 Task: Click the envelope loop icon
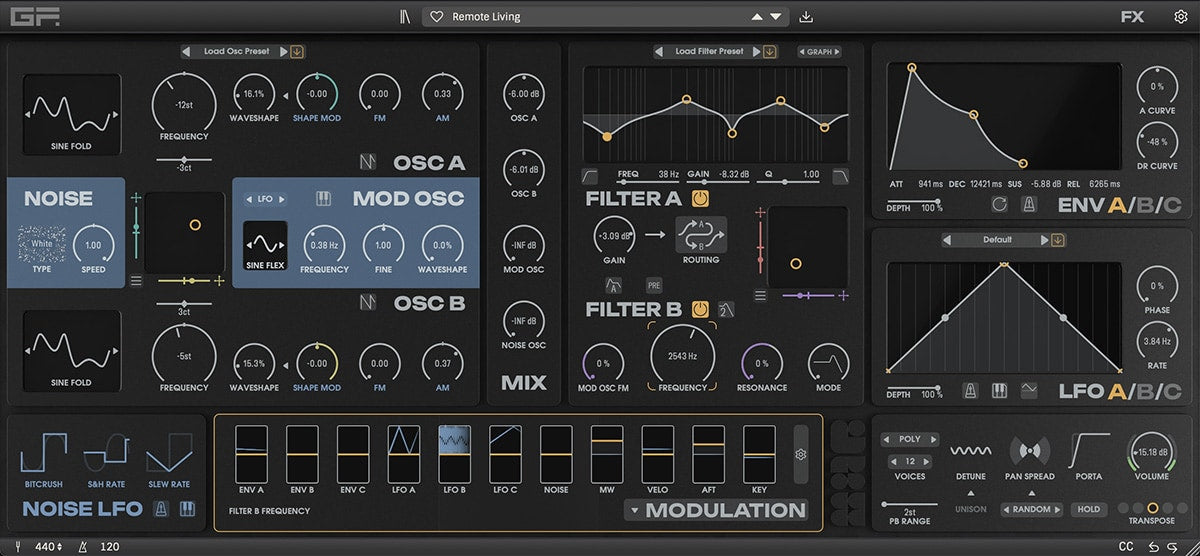(999, 205)
